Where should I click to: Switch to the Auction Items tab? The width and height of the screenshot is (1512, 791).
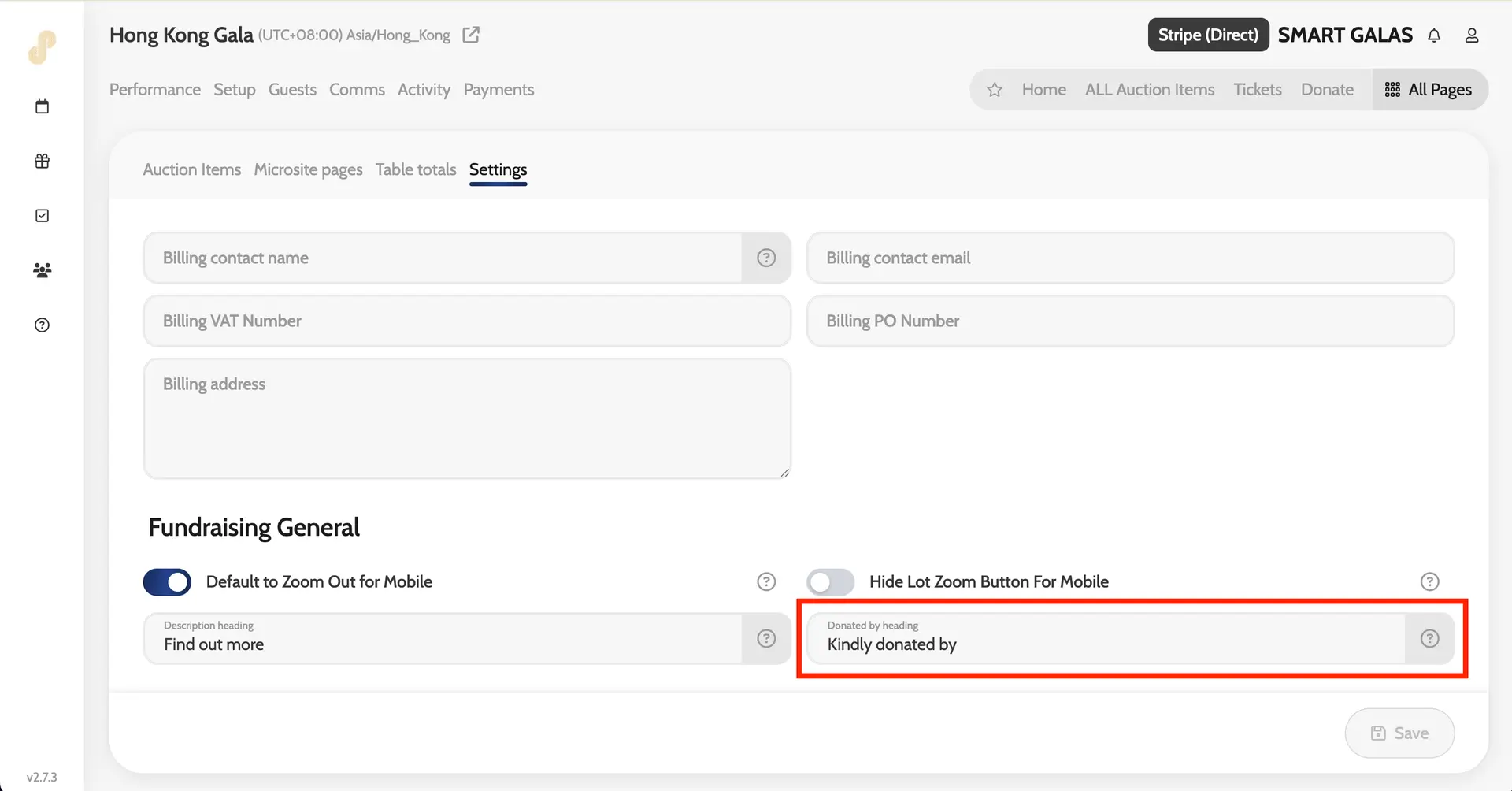coord(192,169)
